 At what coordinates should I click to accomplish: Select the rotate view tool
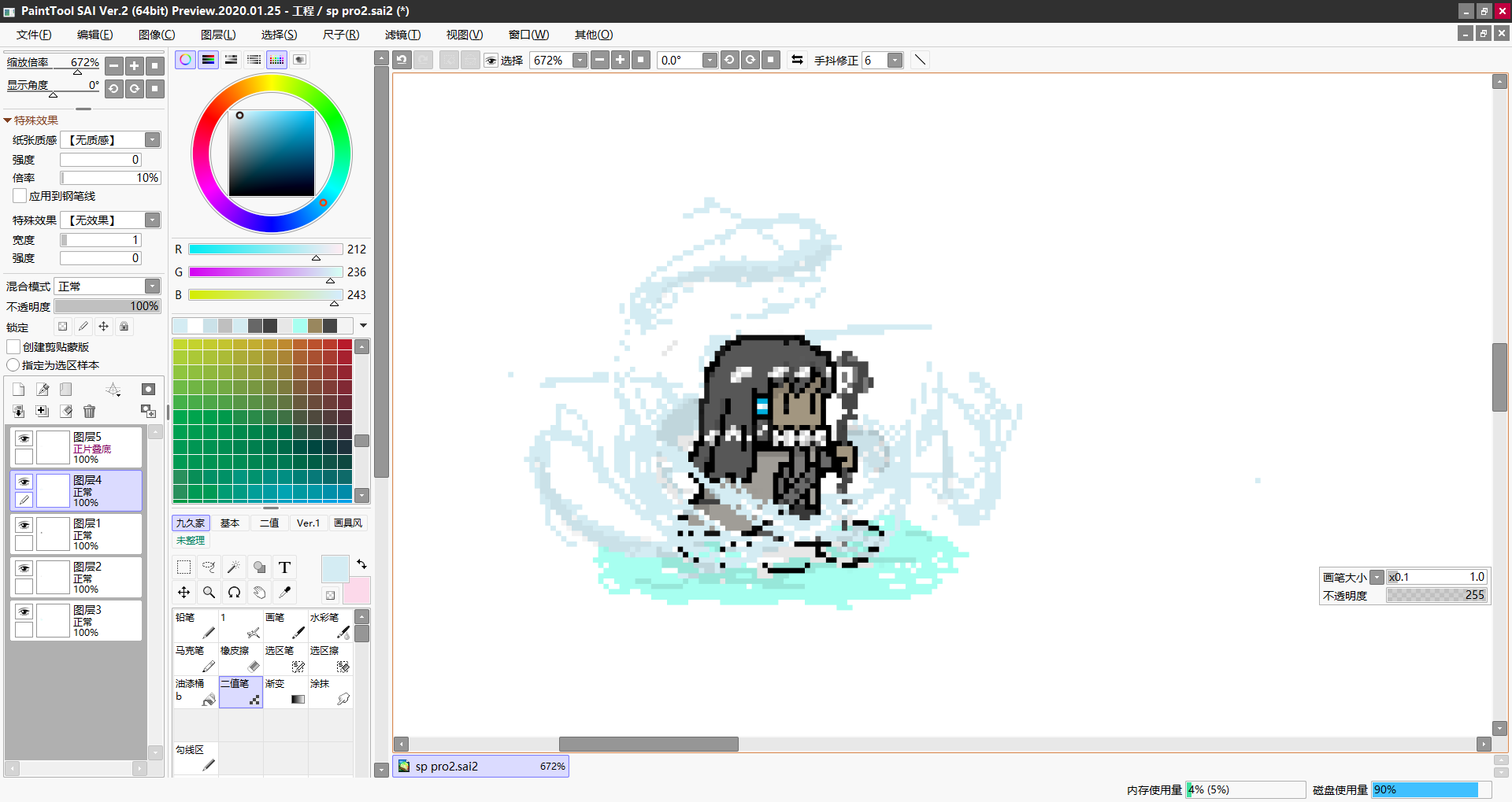[x=234, y=593]
